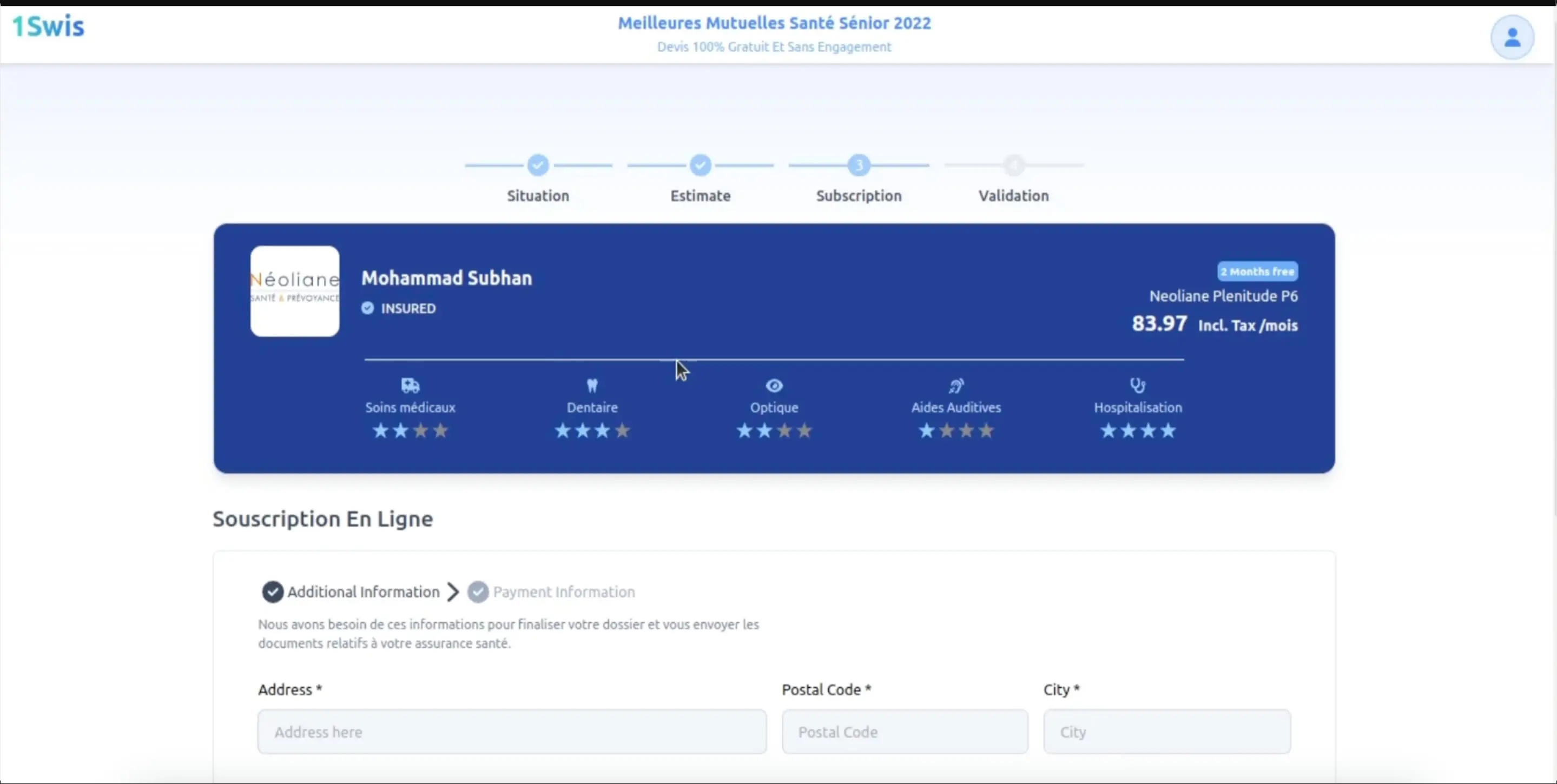Switch to the Payment Information step
This screenshot has width=1557, height=784.
click(564, 592)
